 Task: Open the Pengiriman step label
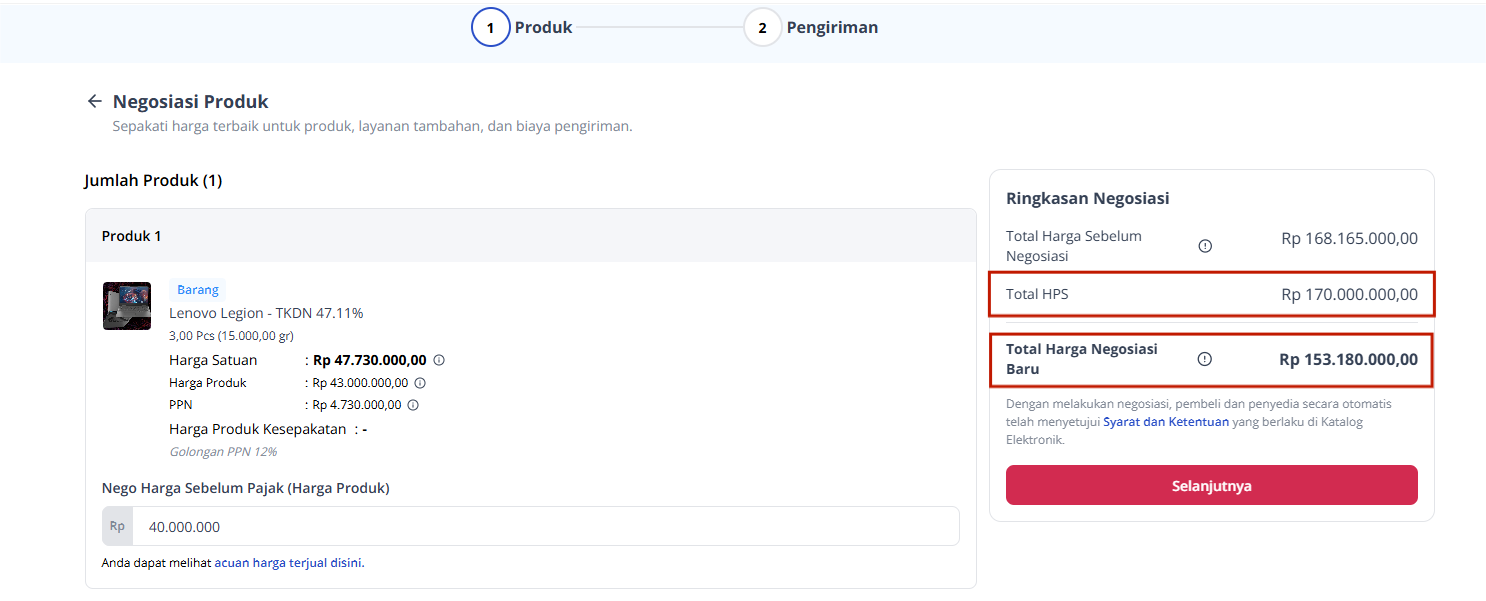point(832,28)
